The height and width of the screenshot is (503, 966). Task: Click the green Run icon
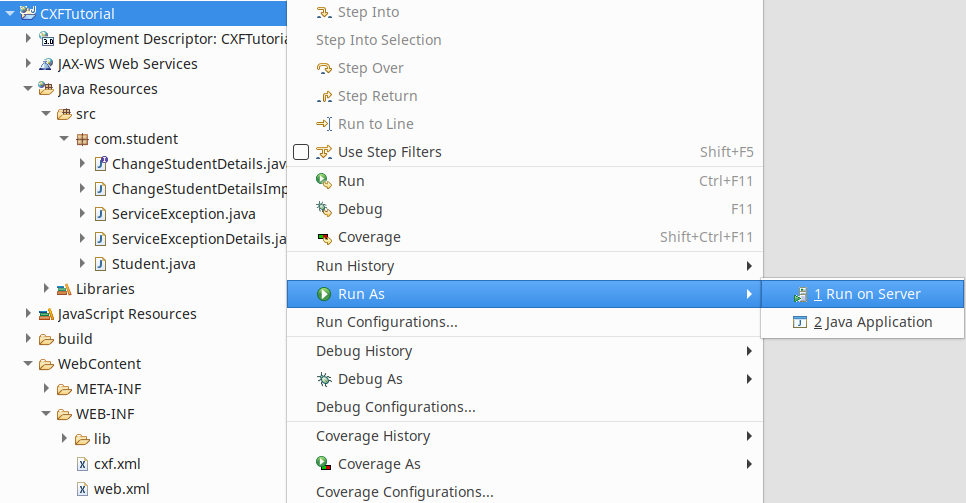click(323, 181)
